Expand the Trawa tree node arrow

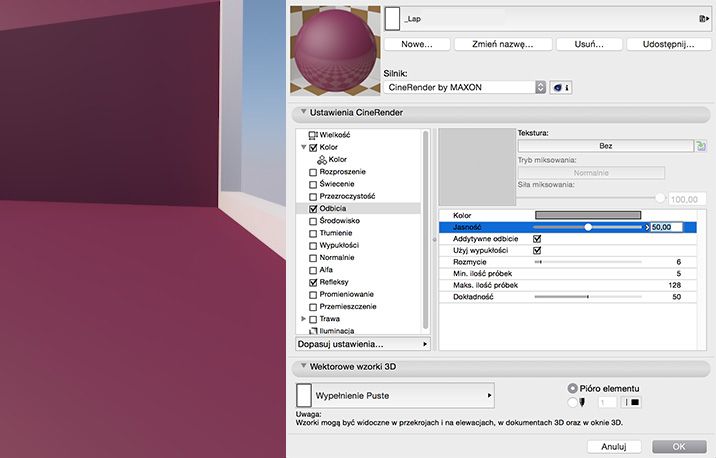click(x=303, y=319)
